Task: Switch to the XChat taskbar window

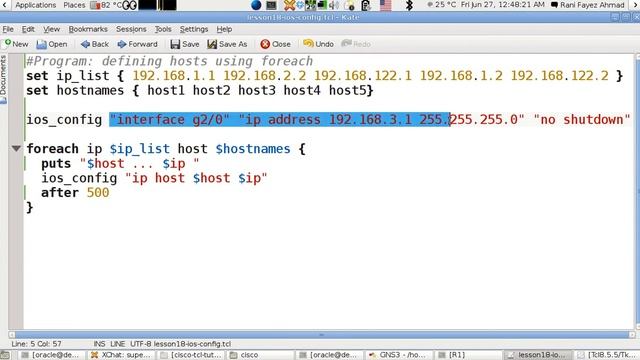Action: (x=122, y=355)
